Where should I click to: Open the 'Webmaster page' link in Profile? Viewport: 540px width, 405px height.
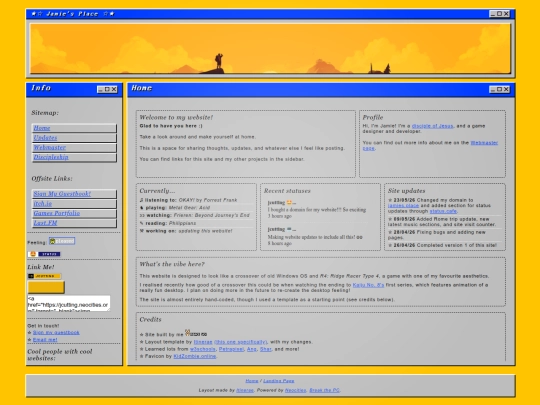pos(484,143)
